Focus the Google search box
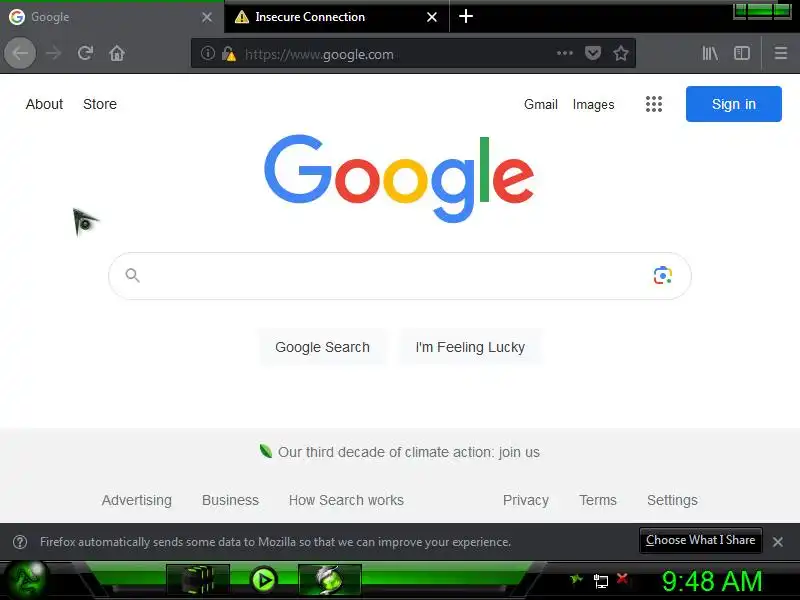The width and height of the screenshot is (800, 600). tap(399, 276)
